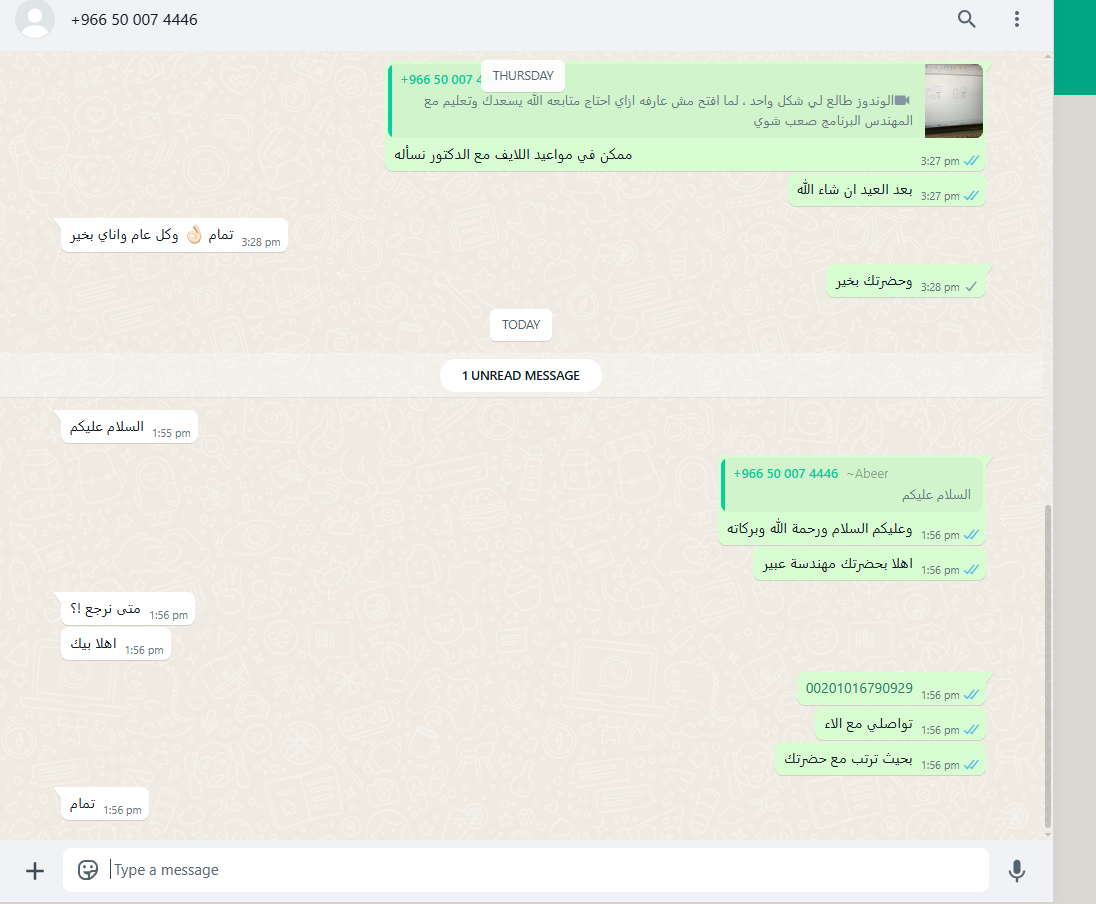Click the single check on 3:28 pm message
1096x904 pixels.
tap(971, 287)
